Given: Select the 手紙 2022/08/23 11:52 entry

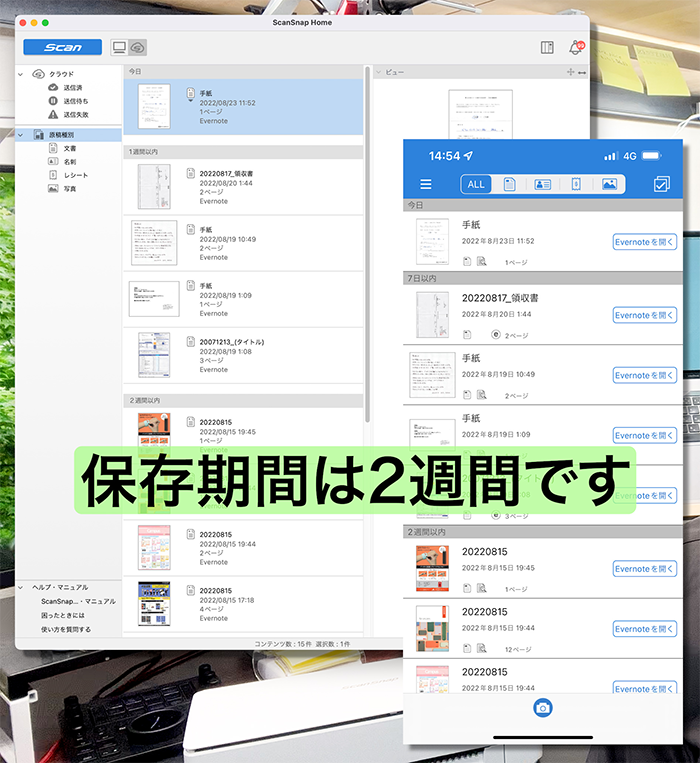Looking at the screenshot, I should point(243,107).
